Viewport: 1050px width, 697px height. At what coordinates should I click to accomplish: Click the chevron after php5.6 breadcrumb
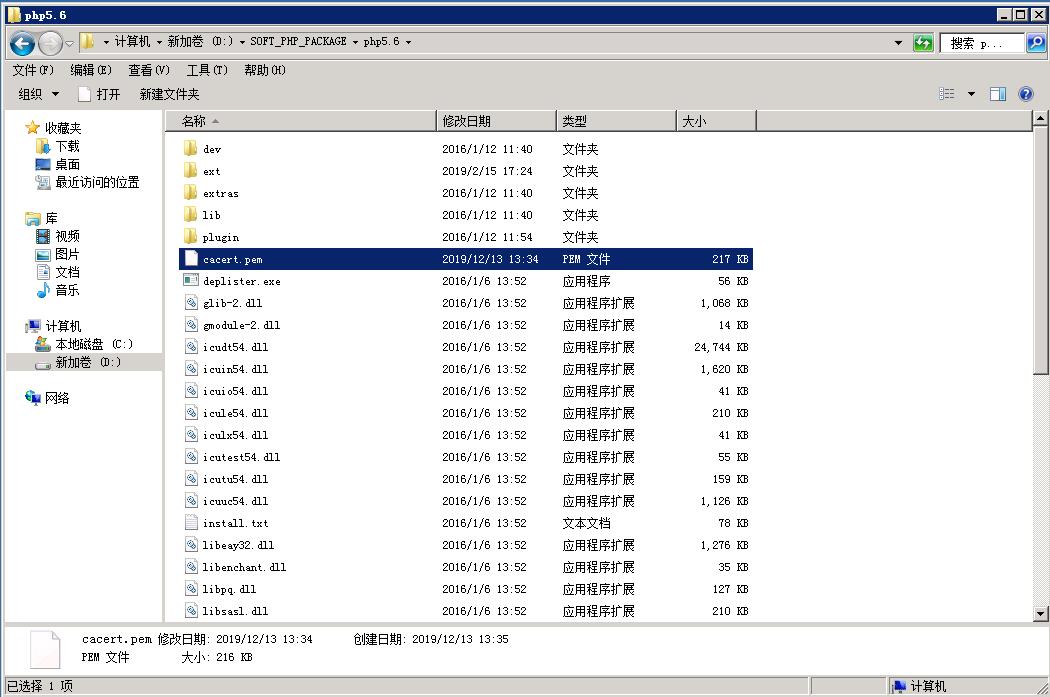tap(407, 42)
